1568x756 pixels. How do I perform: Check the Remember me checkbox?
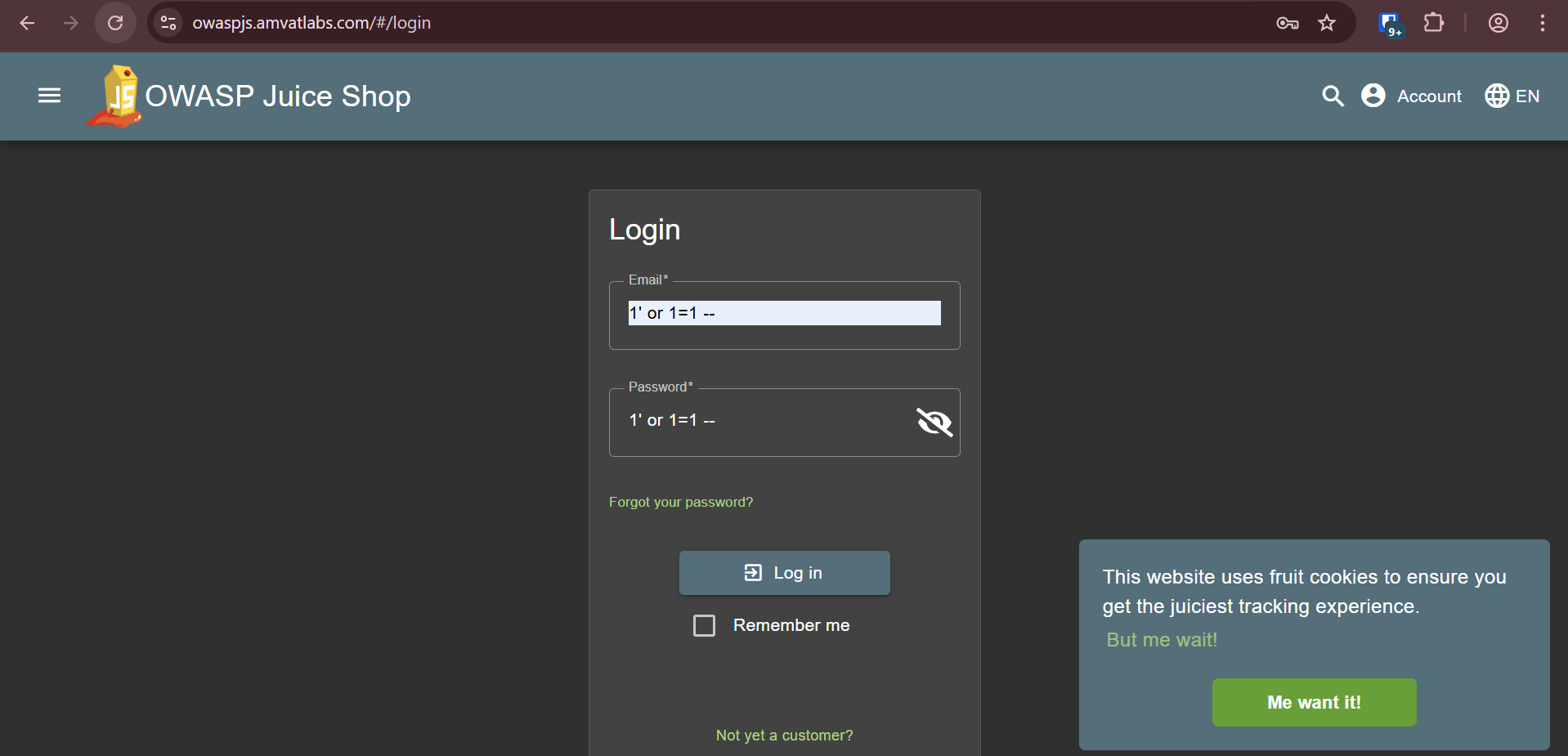(704, 625)
